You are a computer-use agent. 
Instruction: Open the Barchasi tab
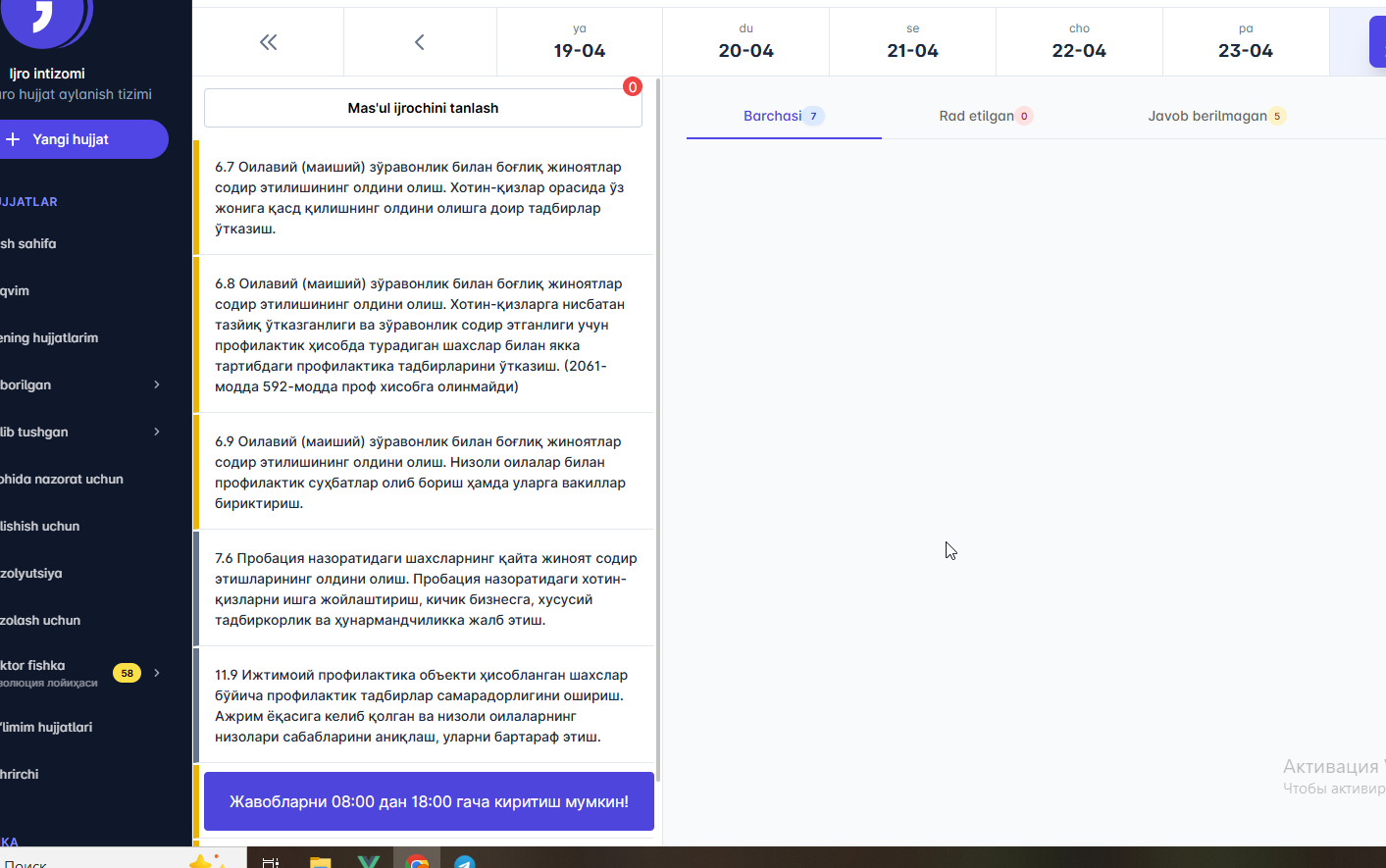[x=784, y=116]
